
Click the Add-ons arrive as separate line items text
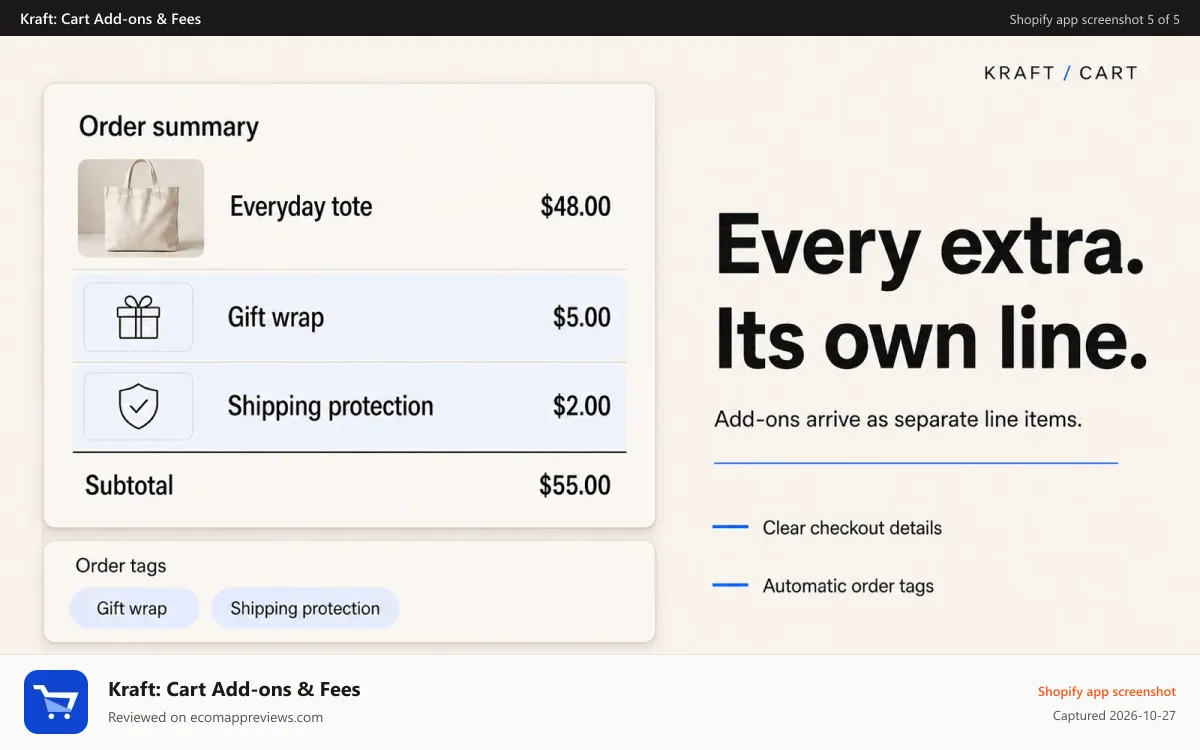tap(898, 420)
